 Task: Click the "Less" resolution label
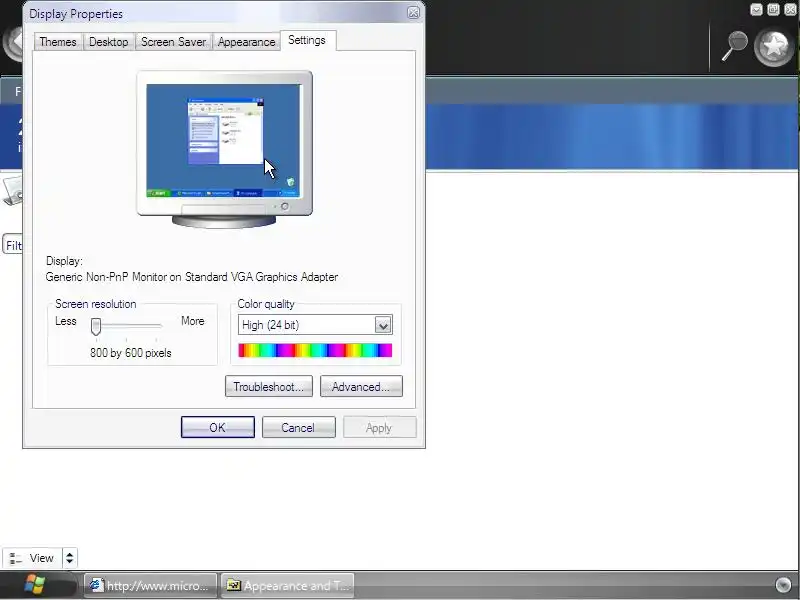(x=66, y=321)
